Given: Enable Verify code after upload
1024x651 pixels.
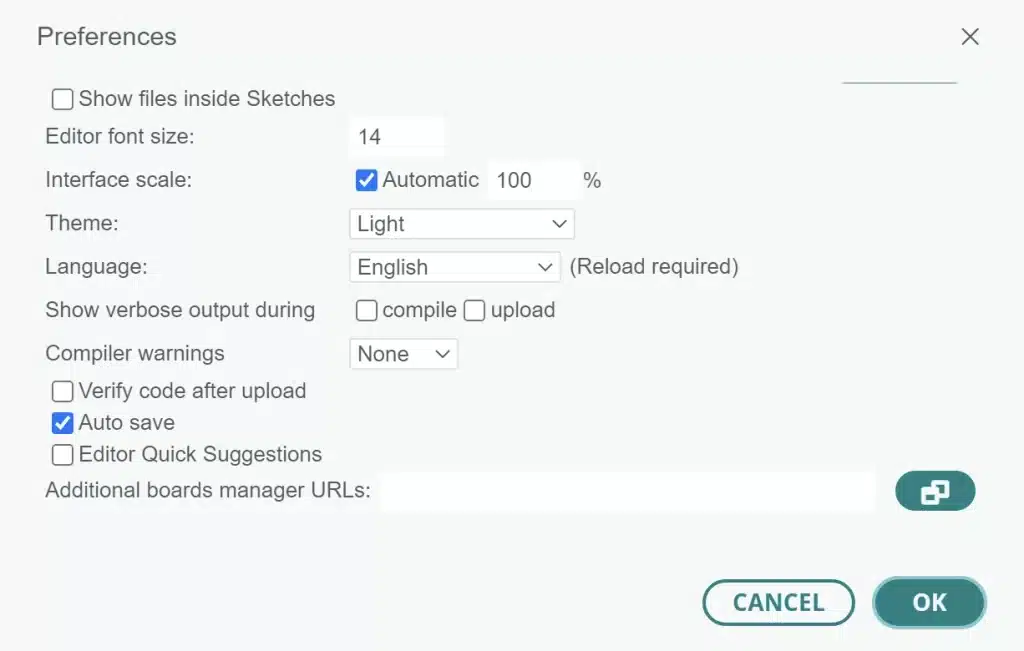Looking at the screenshot, I should (x=62, y=391).
